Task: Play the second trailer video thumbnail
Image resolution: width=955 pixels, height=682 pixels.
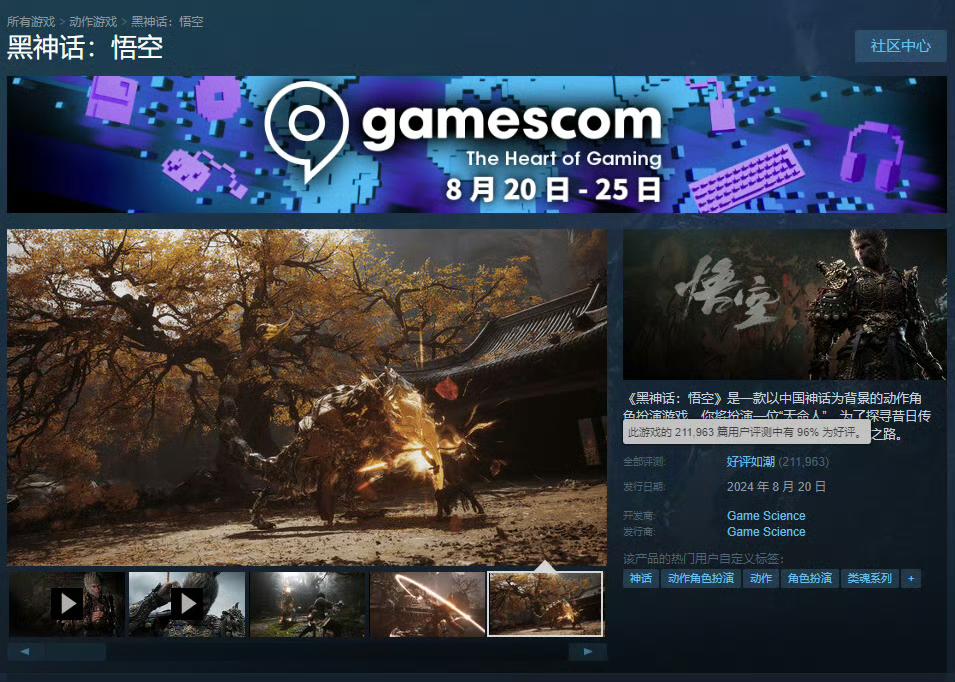Action: [x=188, y=603]
